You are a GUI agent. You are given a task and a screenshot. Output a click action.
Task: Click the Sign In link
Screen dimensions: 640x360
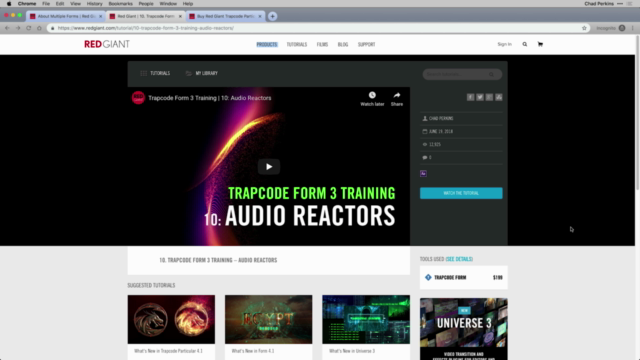click(x=504, y=44)
